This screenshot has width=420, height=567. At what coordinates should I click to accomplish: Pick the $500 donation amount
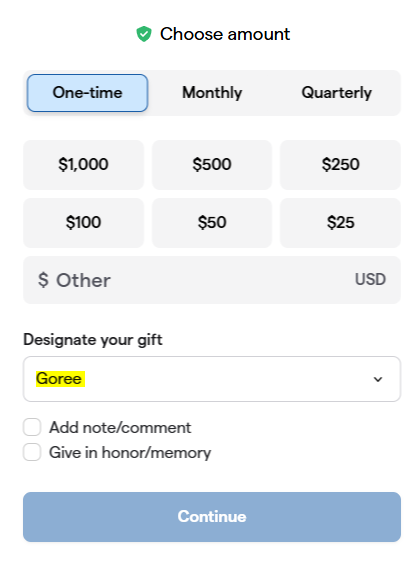click(212, 165)
